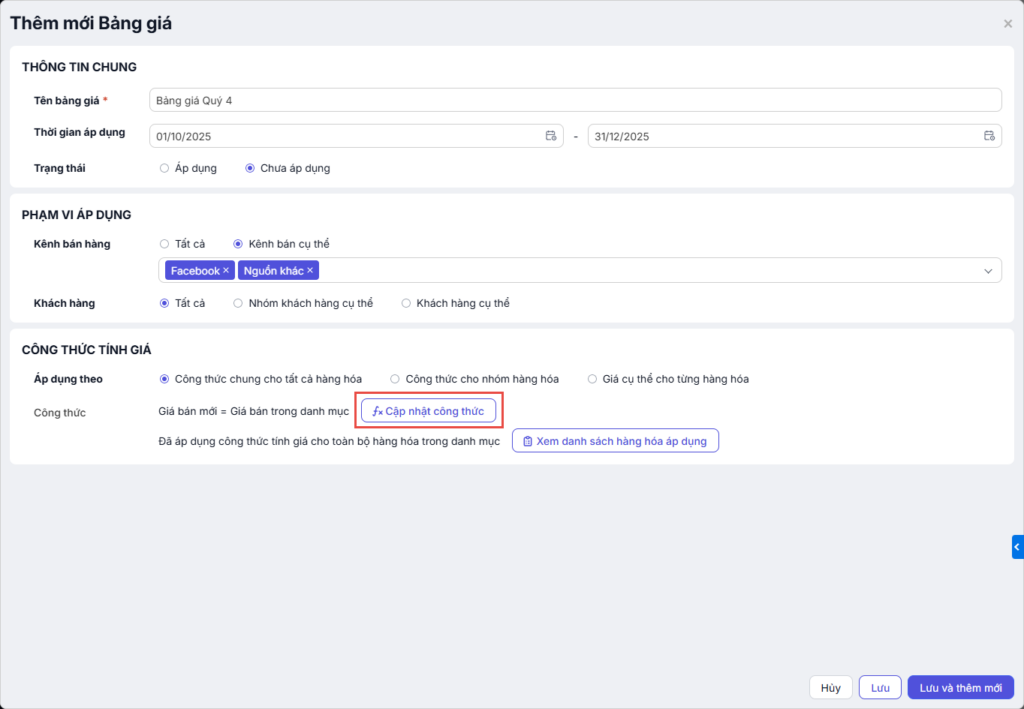
Task: Expand the blue side panel arrow
Action: point(1017,547)
